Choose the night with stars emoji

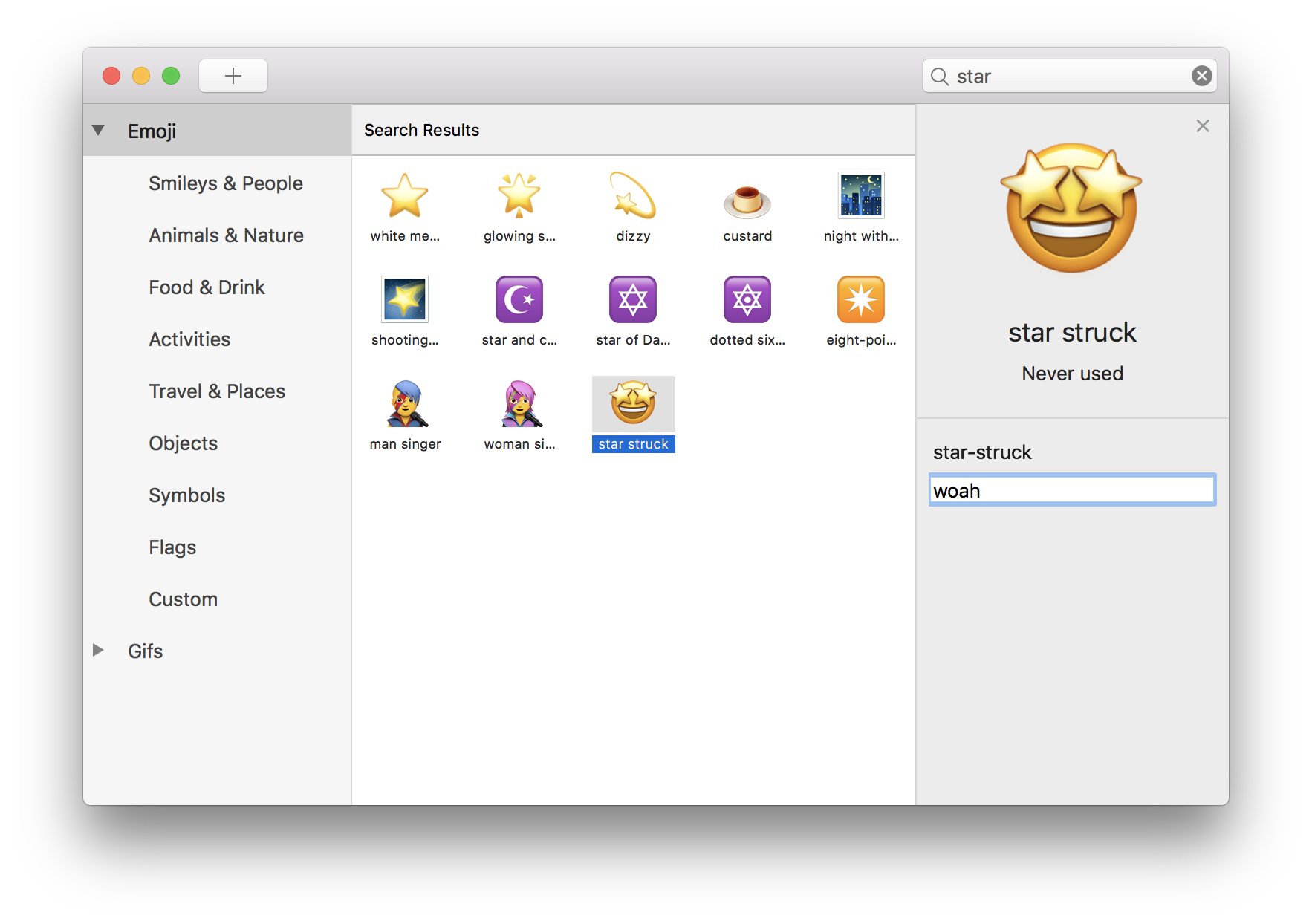pos(861,195)
